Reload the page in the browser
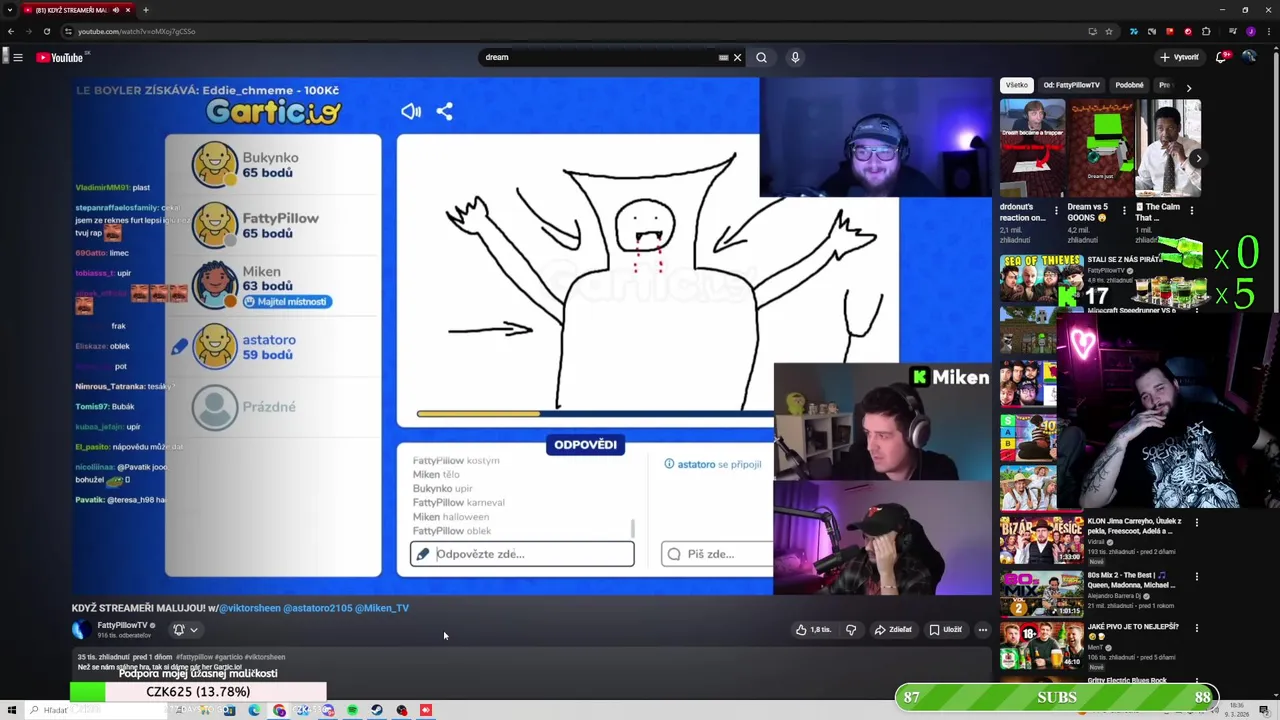 47,31
